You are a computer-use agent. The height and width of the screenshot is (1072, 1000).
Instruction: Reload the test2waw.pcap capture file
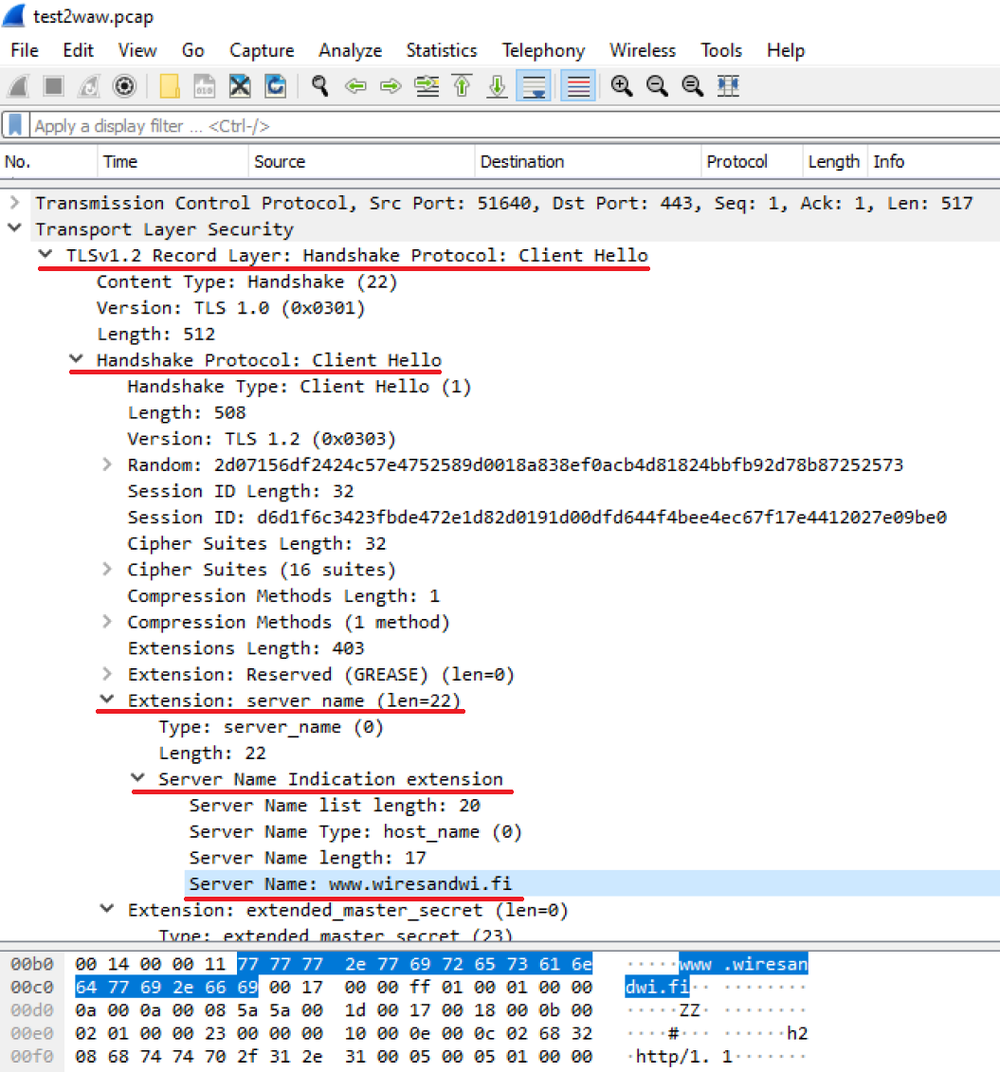tap(275, 86)
